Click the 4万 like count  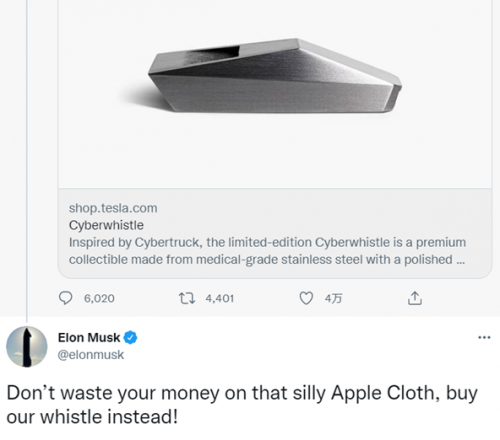tap(333, 298)
